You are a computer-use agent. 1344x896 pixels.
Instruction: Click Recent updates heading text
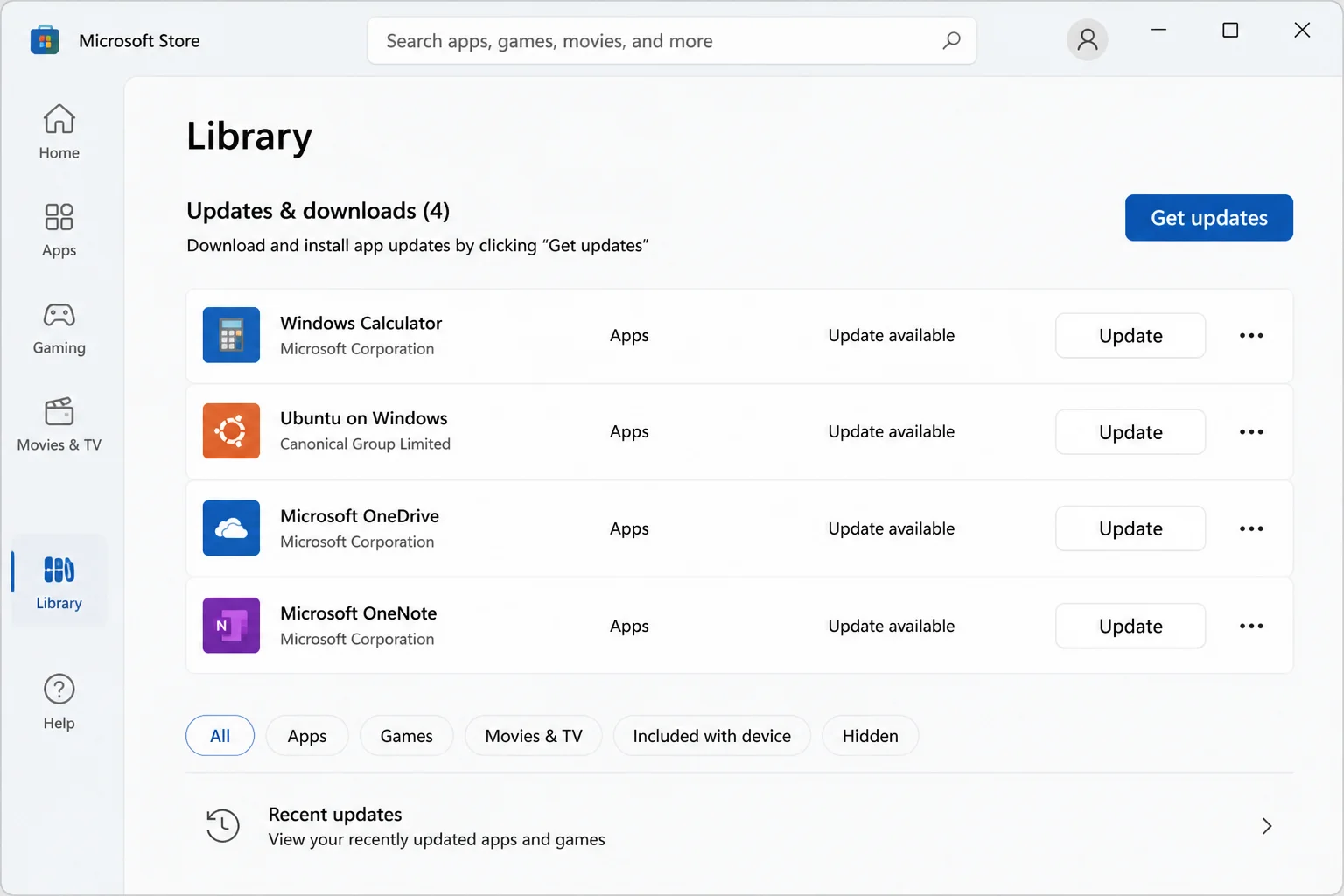335,815
